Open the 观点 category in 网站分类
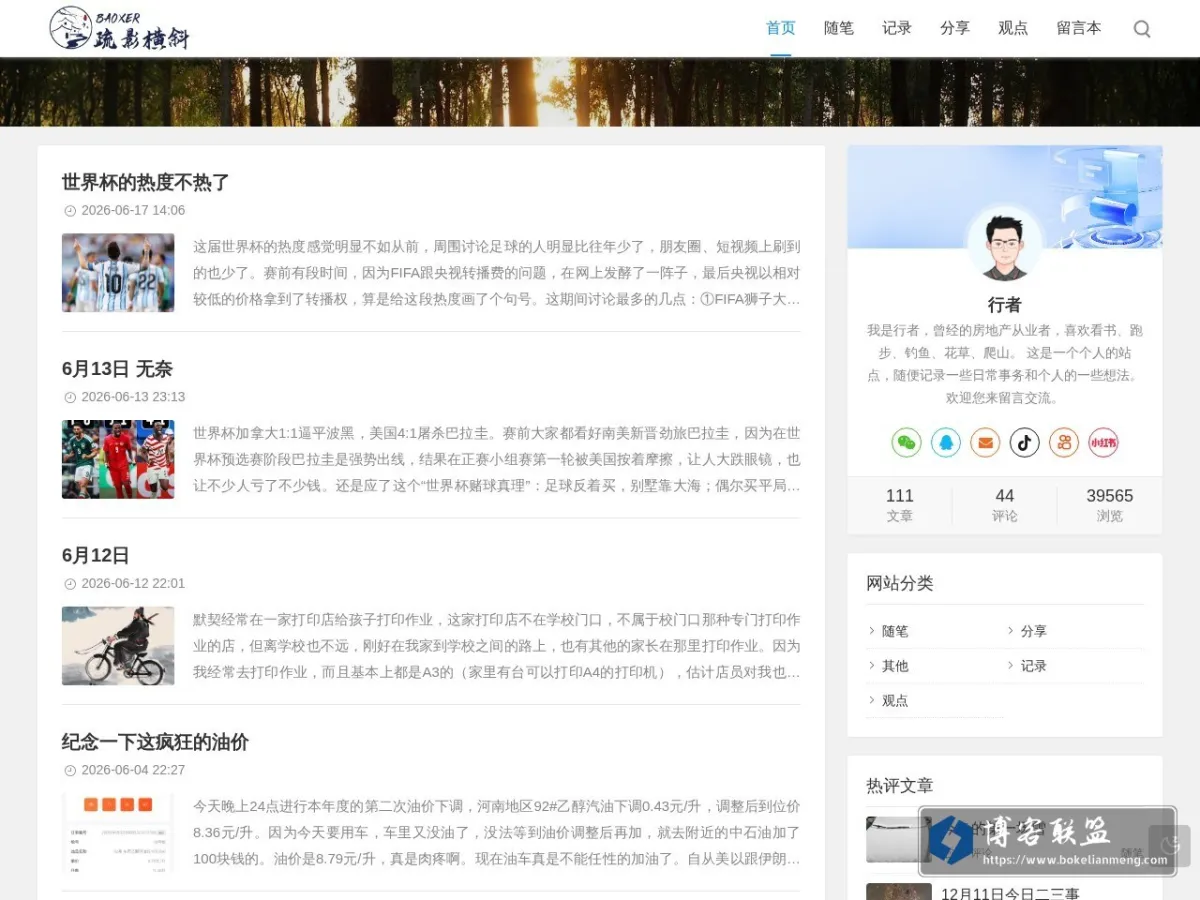The image size is (1200, 900). (895, 701)
